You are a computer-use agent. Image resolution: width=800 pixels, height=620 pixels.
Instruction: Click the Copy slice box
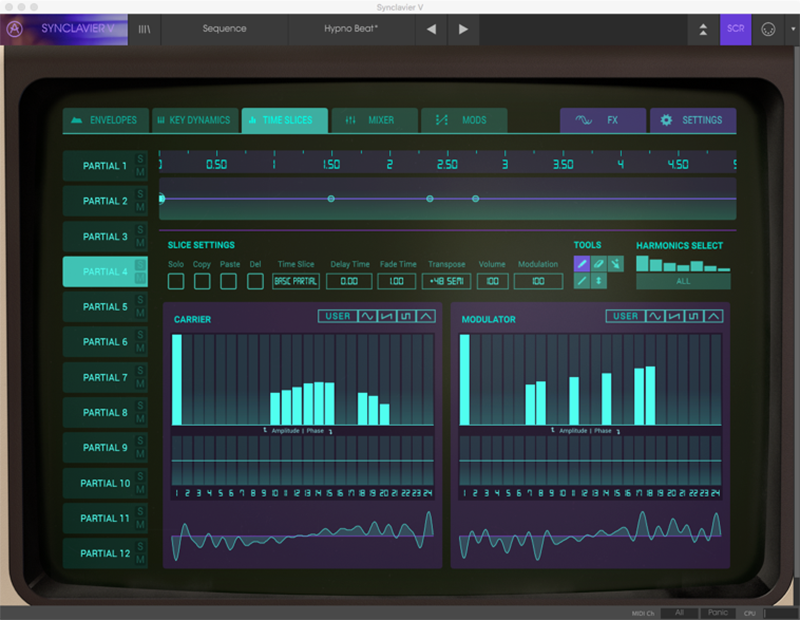pos(202,281)
